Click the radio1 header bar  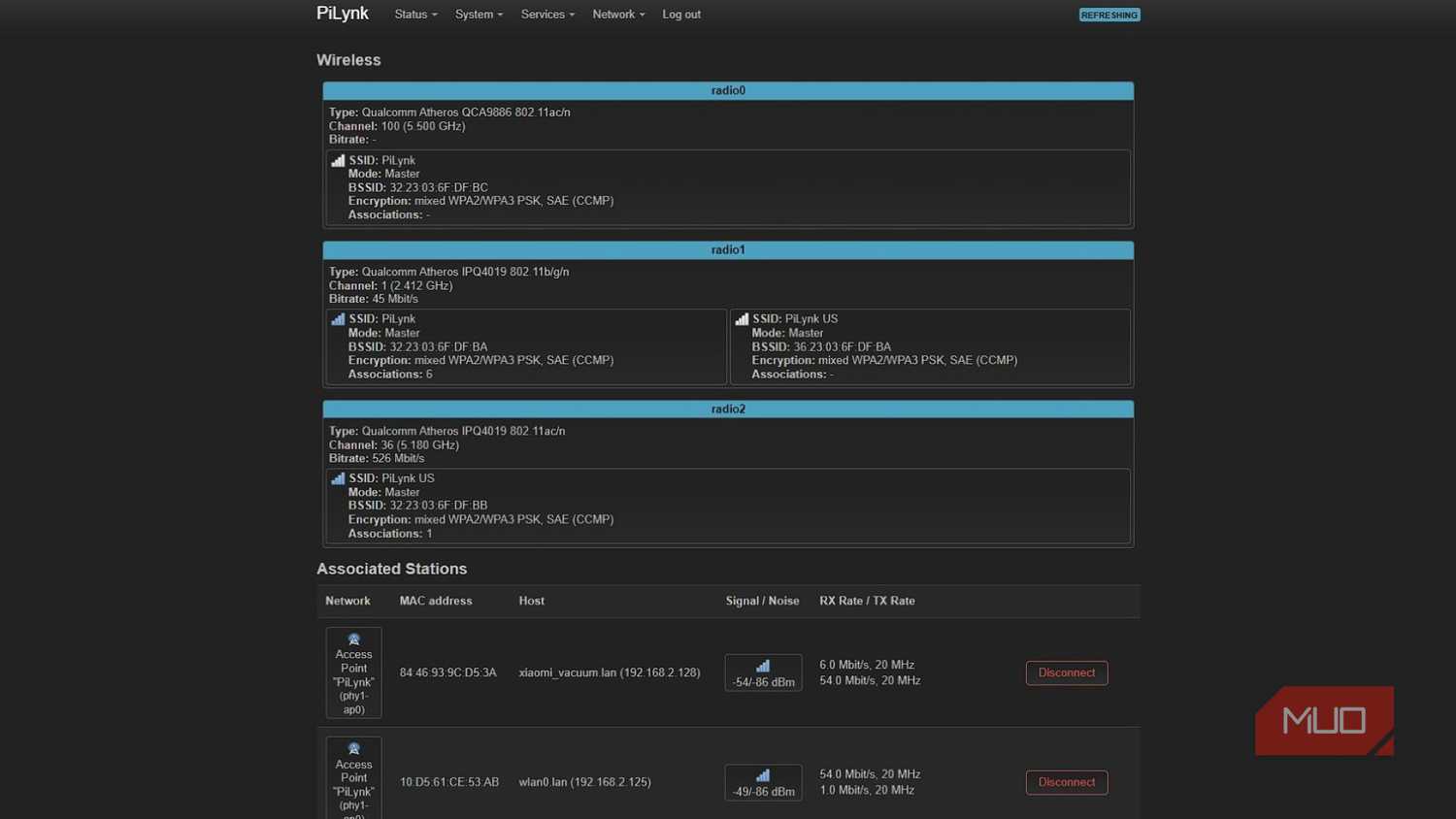(x=728, y=249)
